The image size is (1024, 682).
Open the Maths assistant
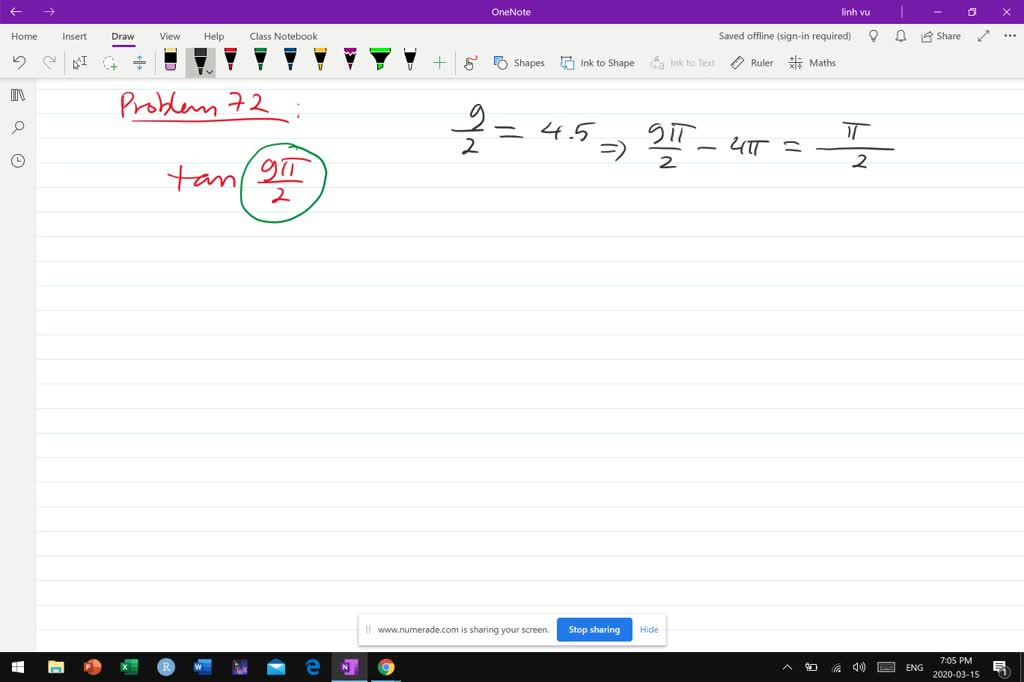812,62
